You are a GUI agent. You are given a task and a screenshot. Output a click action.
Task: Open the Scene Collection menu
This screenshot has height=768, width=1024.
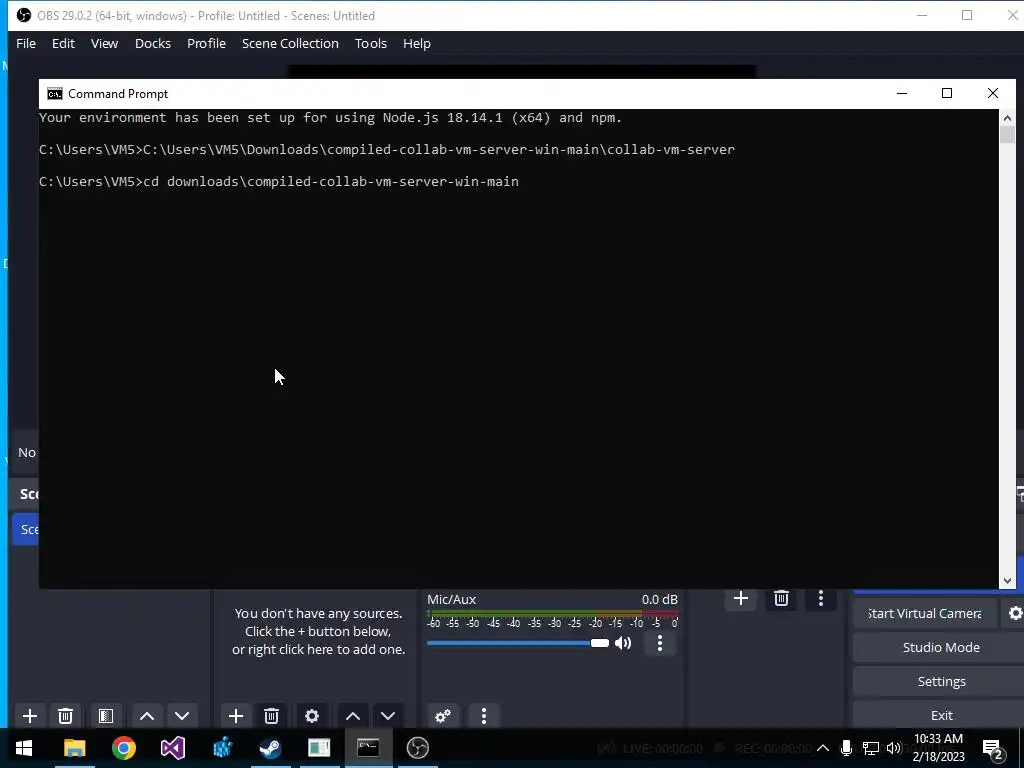(x=291, y=43)
